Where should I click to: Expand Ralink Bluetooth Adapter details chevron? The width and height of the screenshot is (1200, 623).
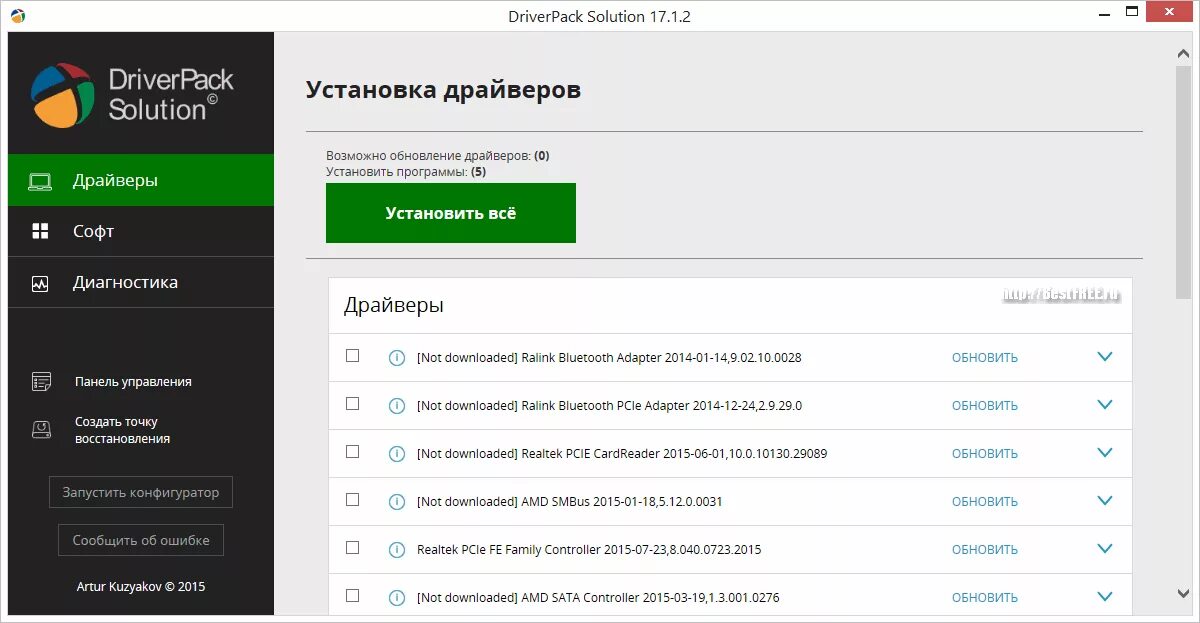pos(1105,357)
